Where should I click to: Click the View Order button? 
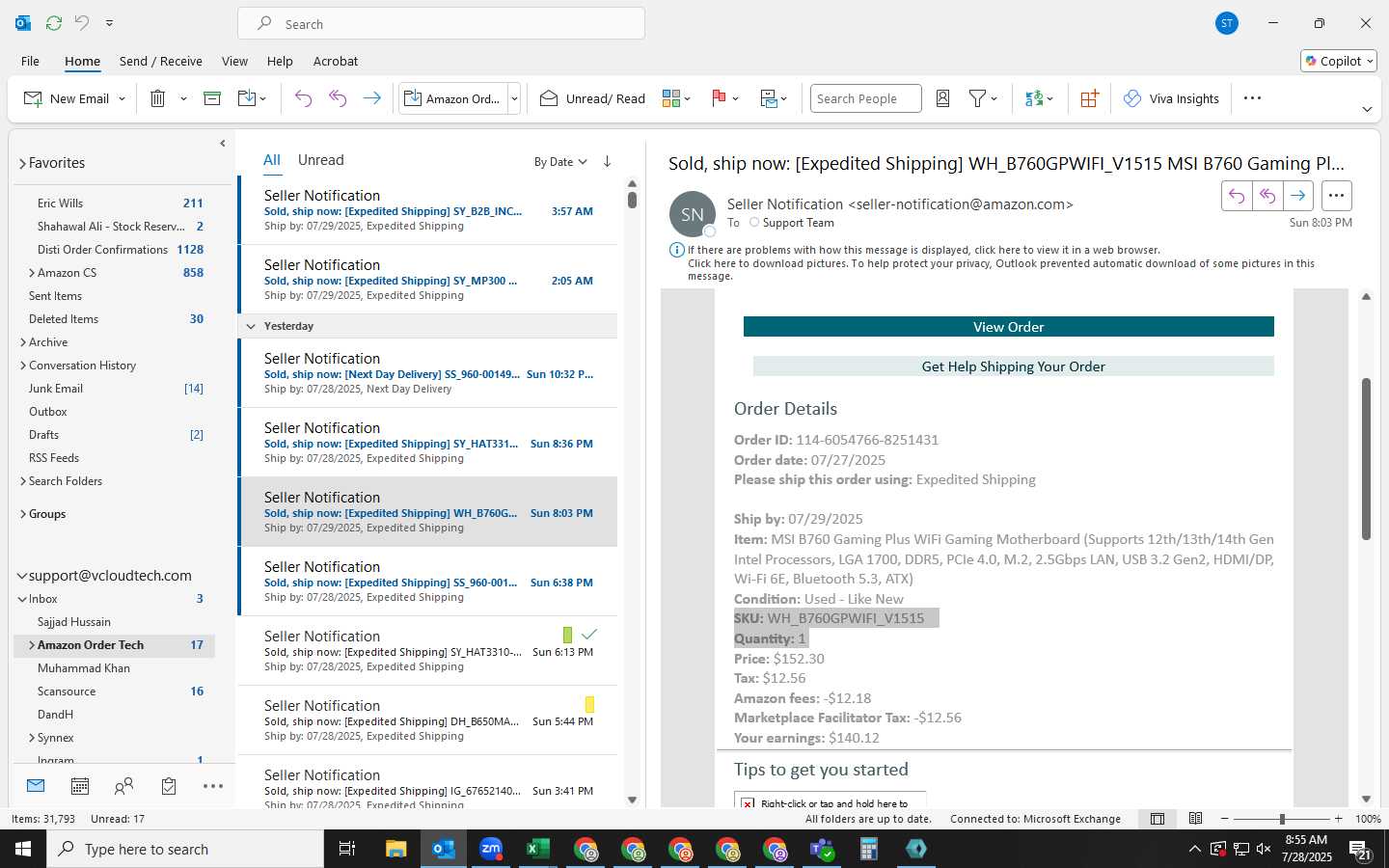click(1008, 327)
